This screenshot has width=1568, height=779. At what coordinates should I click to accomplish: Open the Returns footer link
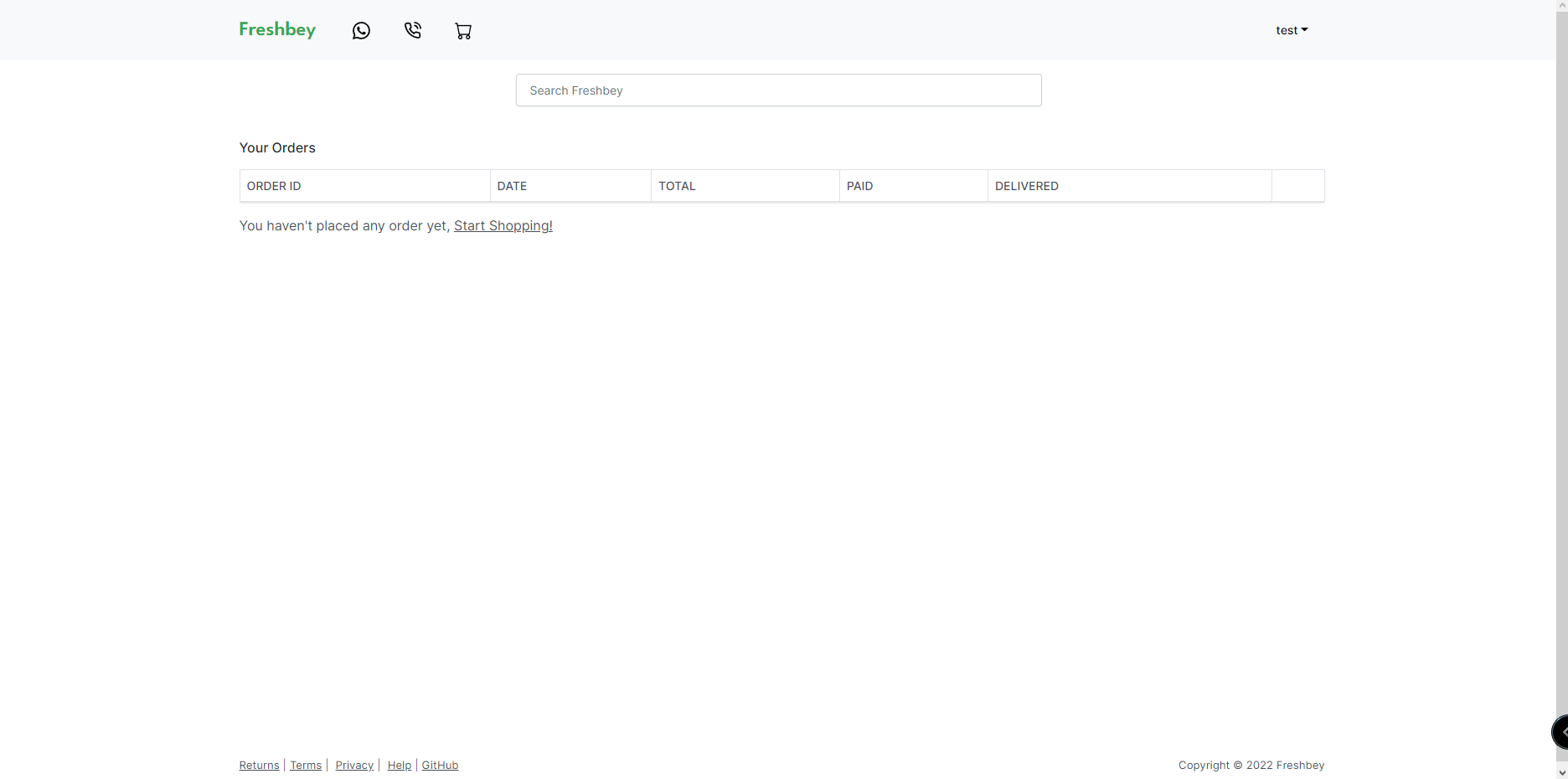coord(260,765)
